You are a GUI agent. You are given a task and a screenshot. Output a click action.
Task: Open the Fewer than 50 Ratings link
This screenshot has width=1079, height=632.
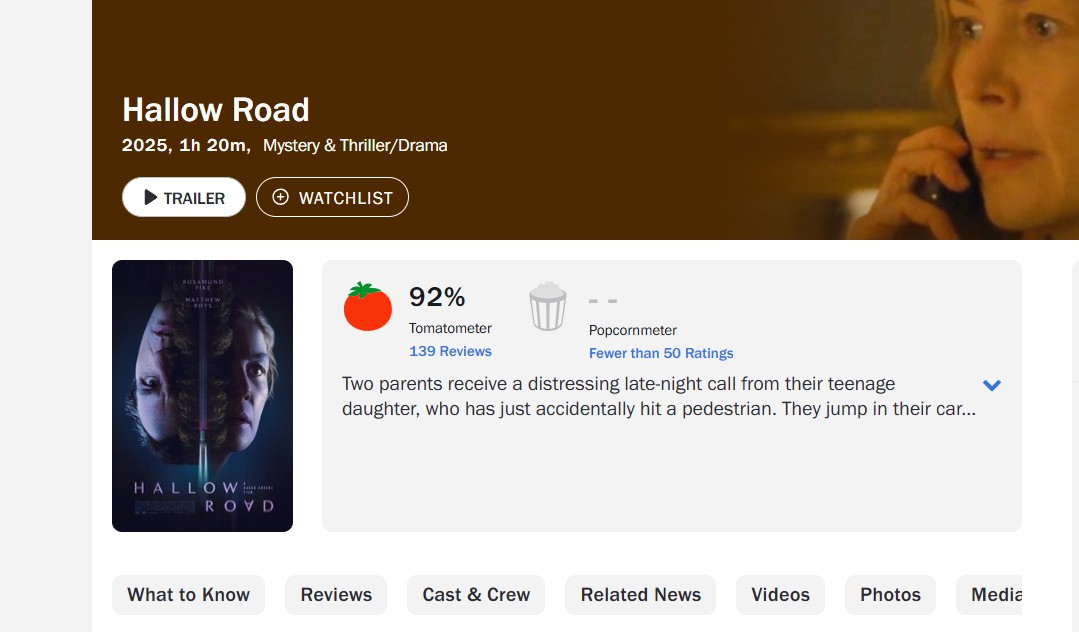point(661,353)
